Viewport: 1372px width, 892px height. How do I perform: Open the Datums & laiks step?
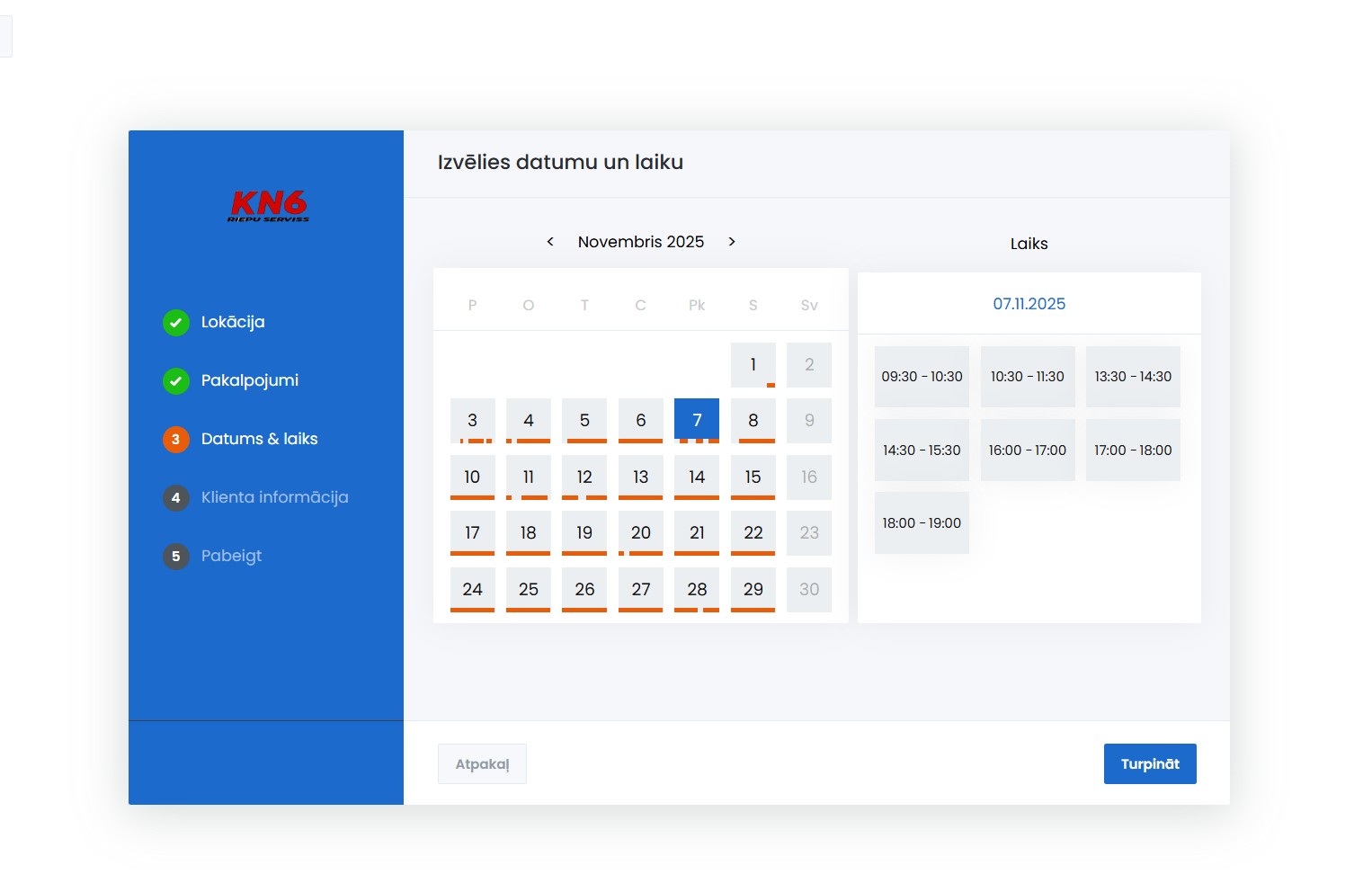(x=260, y=439)
